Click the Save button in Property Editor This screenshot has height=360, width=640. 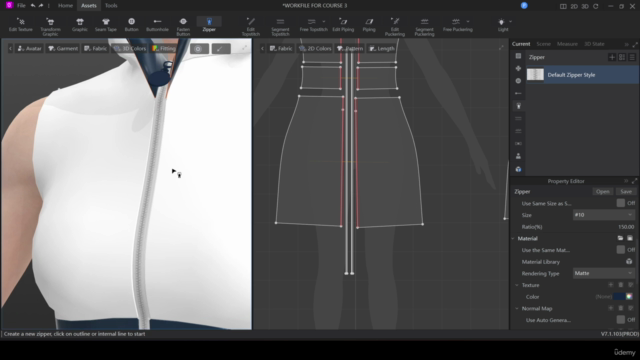coord(626,191)
